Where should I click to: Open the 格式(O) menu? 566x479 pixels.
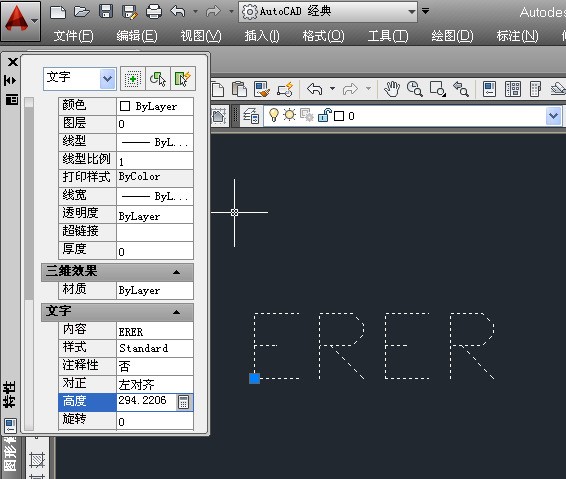[x=323, y=36]
